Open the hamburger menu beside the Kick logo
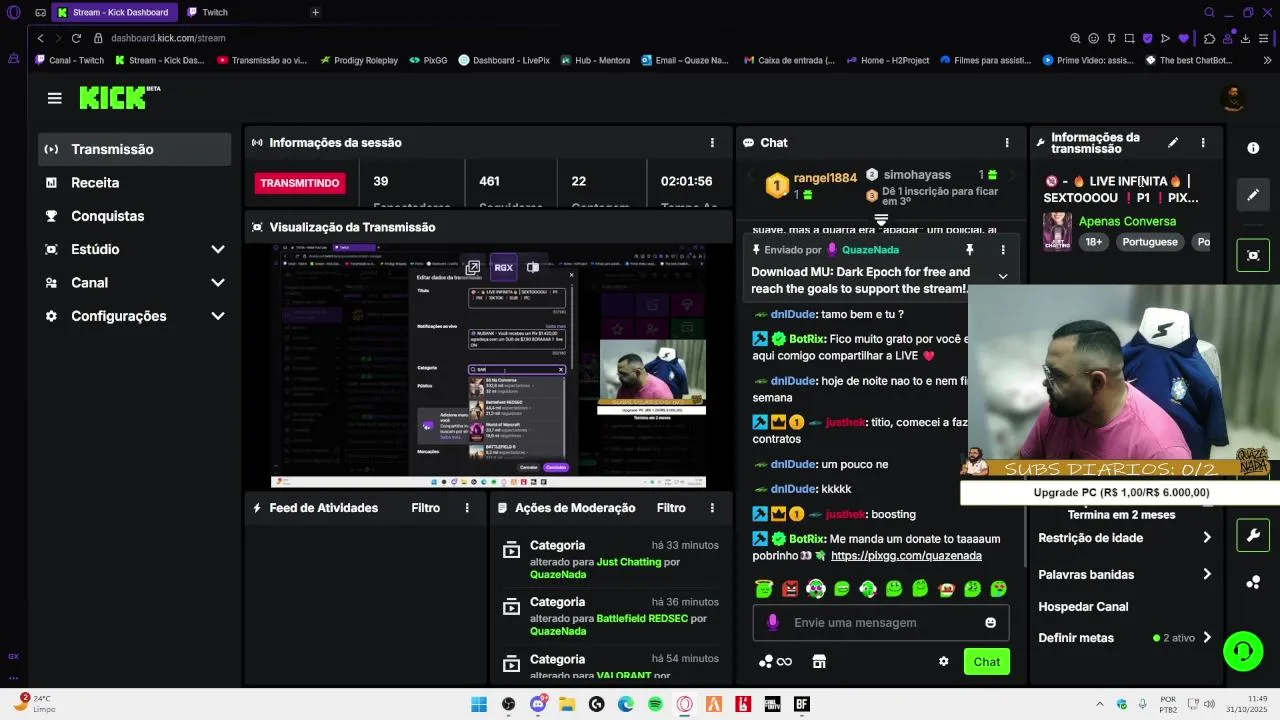Image resolution: width=1280 pixels, height=720 pixels. coord(54,98)
